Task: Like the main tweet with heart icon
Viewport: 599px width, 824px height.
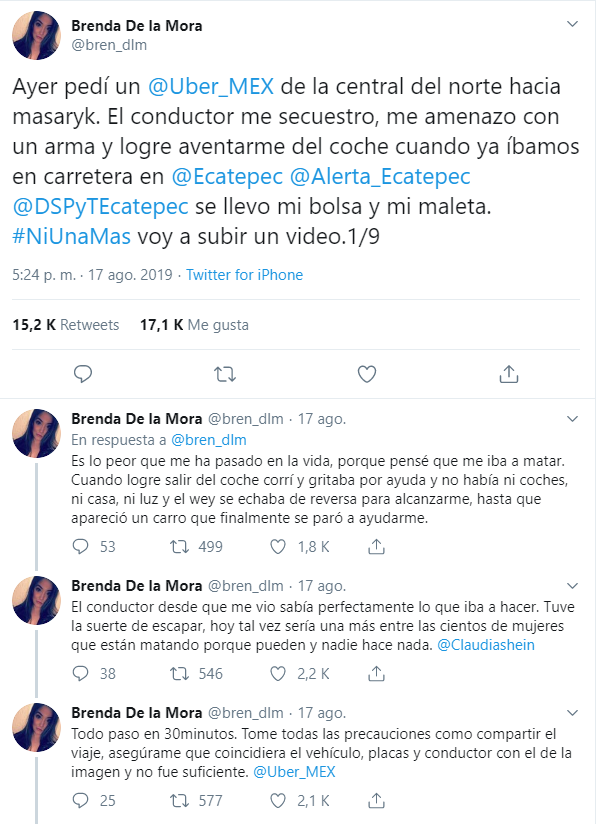Action: point(367,374)
